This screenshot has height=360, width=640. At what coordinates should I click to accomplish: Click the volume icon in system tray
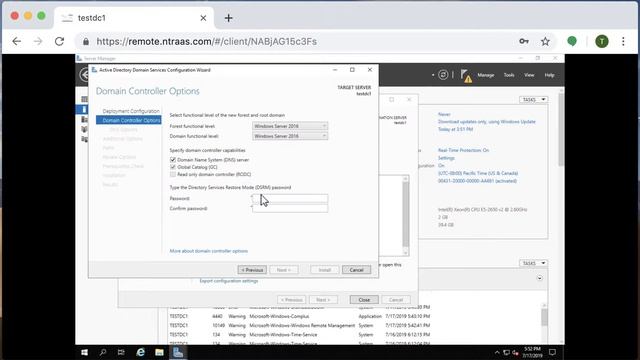click(515, 353)
